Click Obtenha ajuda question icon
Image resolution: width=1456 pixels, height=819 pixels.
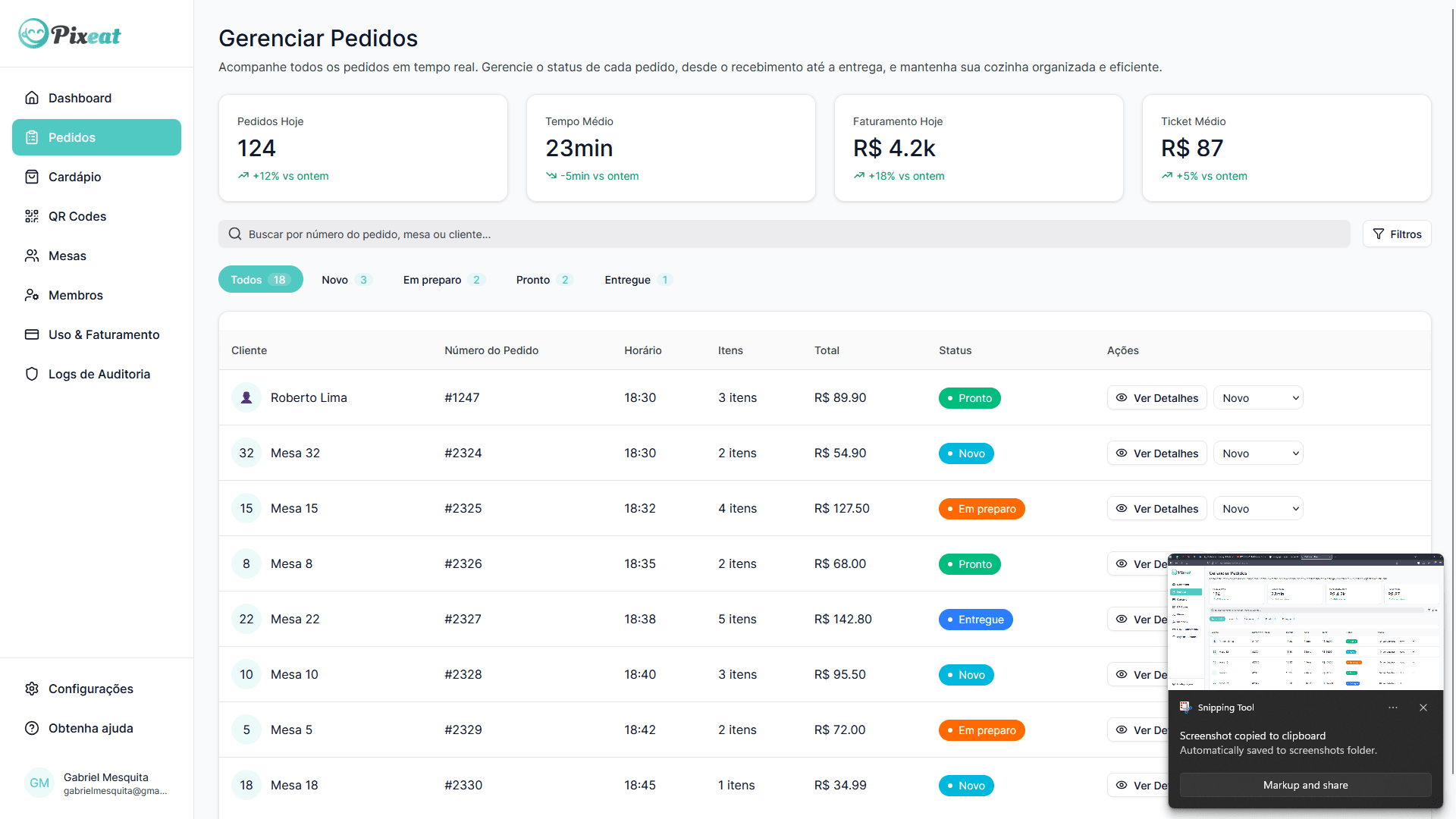[32, 728]
